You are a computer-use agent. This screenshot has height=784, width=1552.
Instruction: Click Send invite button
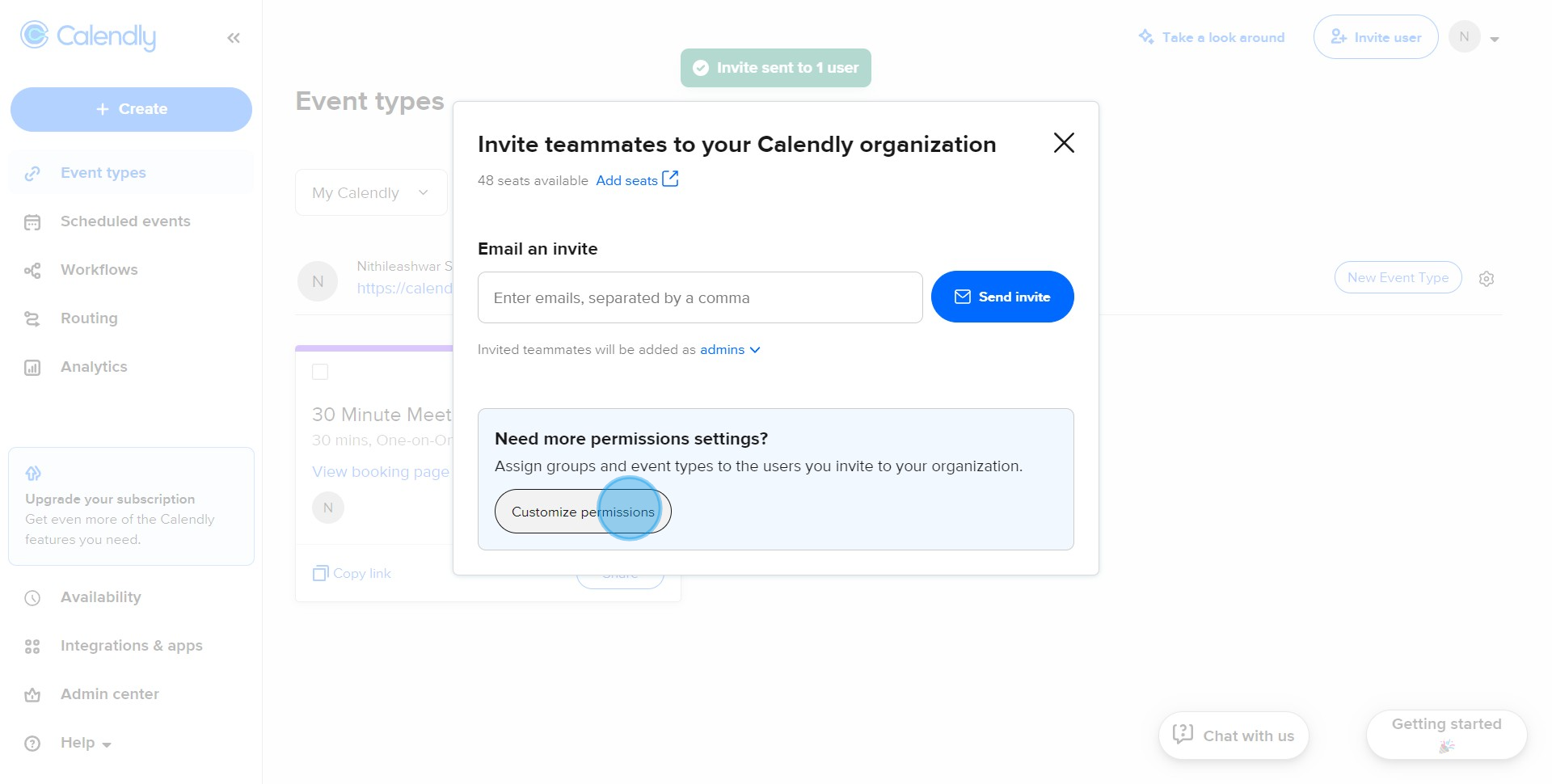coord(1002,297)
